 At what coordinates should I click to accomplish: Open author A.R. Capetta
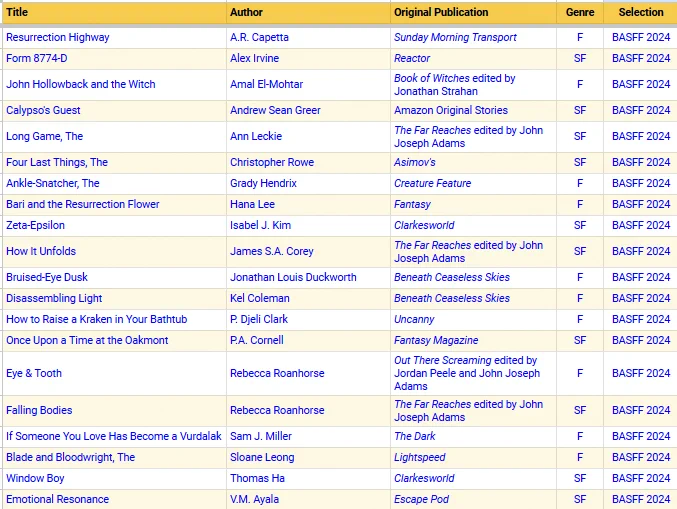pos(259,38)
